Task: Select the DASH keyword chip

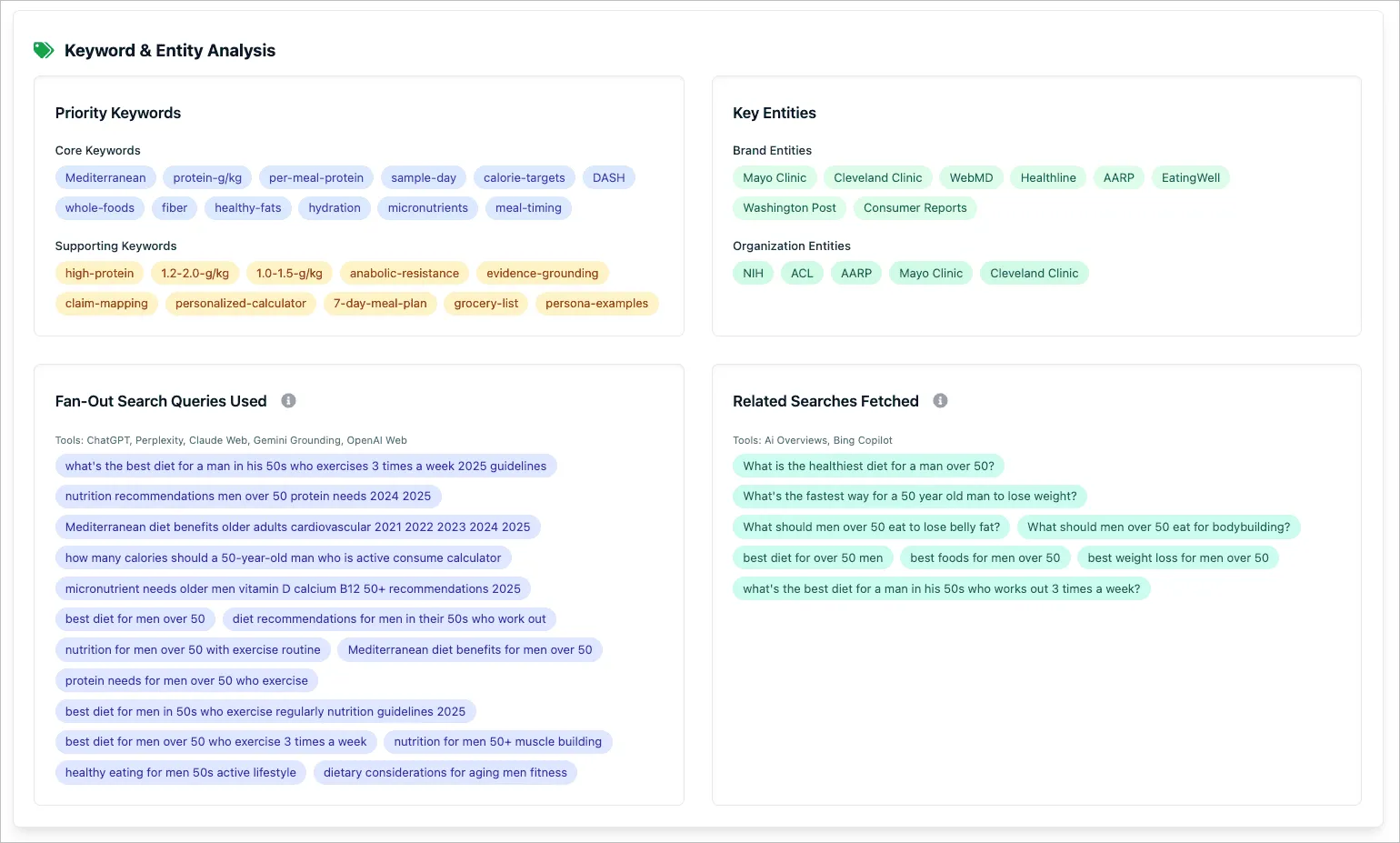Action: point(608,177)
